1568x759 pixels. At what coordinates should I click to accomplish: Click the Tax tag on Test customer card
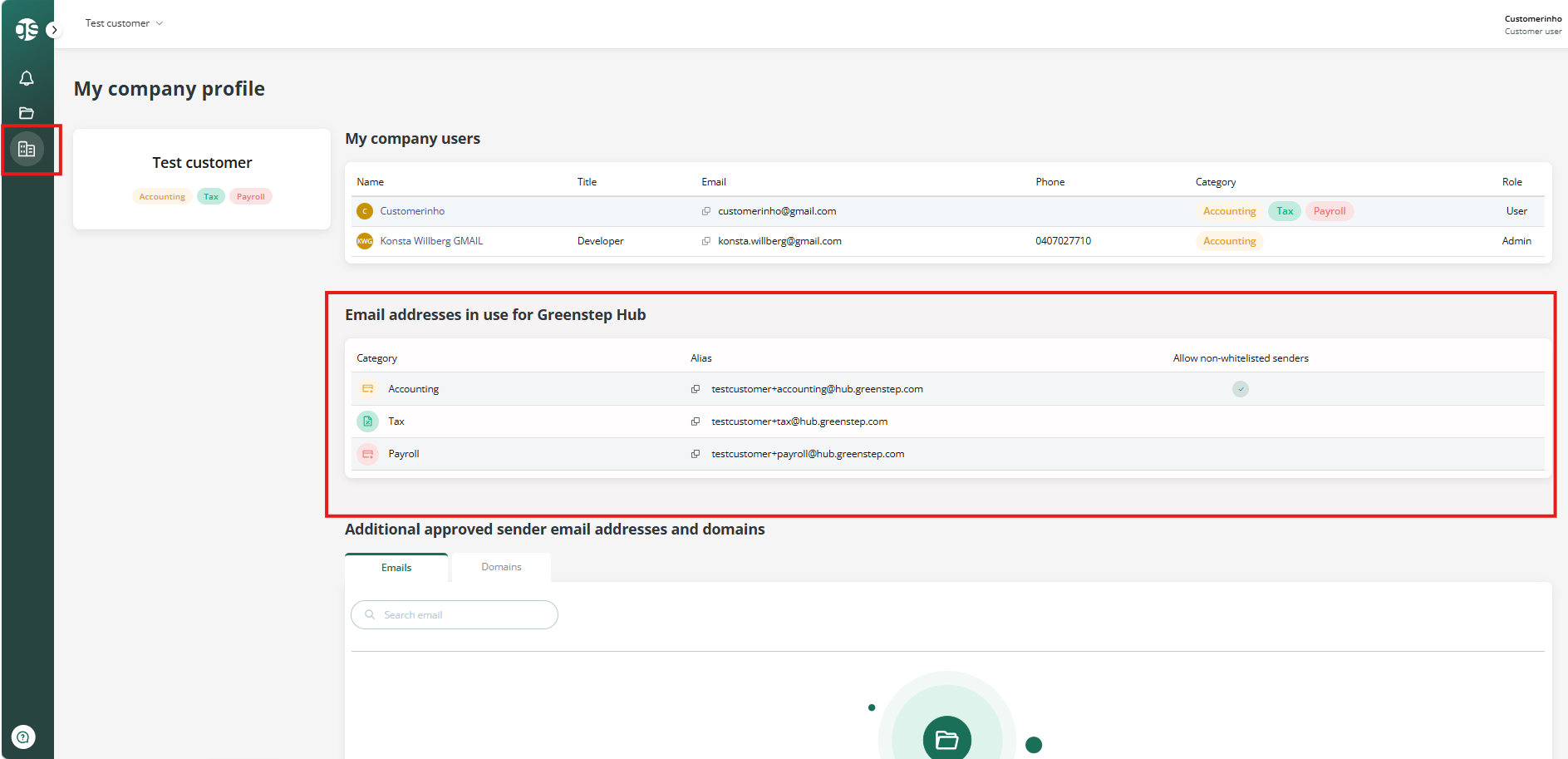pos(211,197)
